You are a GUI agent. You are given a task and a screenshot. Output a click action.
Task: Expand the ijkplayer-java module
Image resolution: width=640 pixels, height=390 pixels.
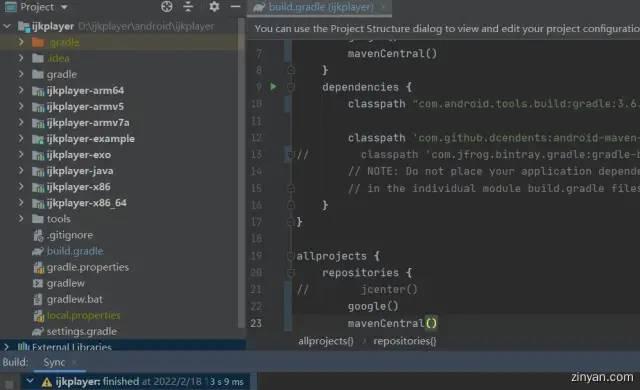21,171
